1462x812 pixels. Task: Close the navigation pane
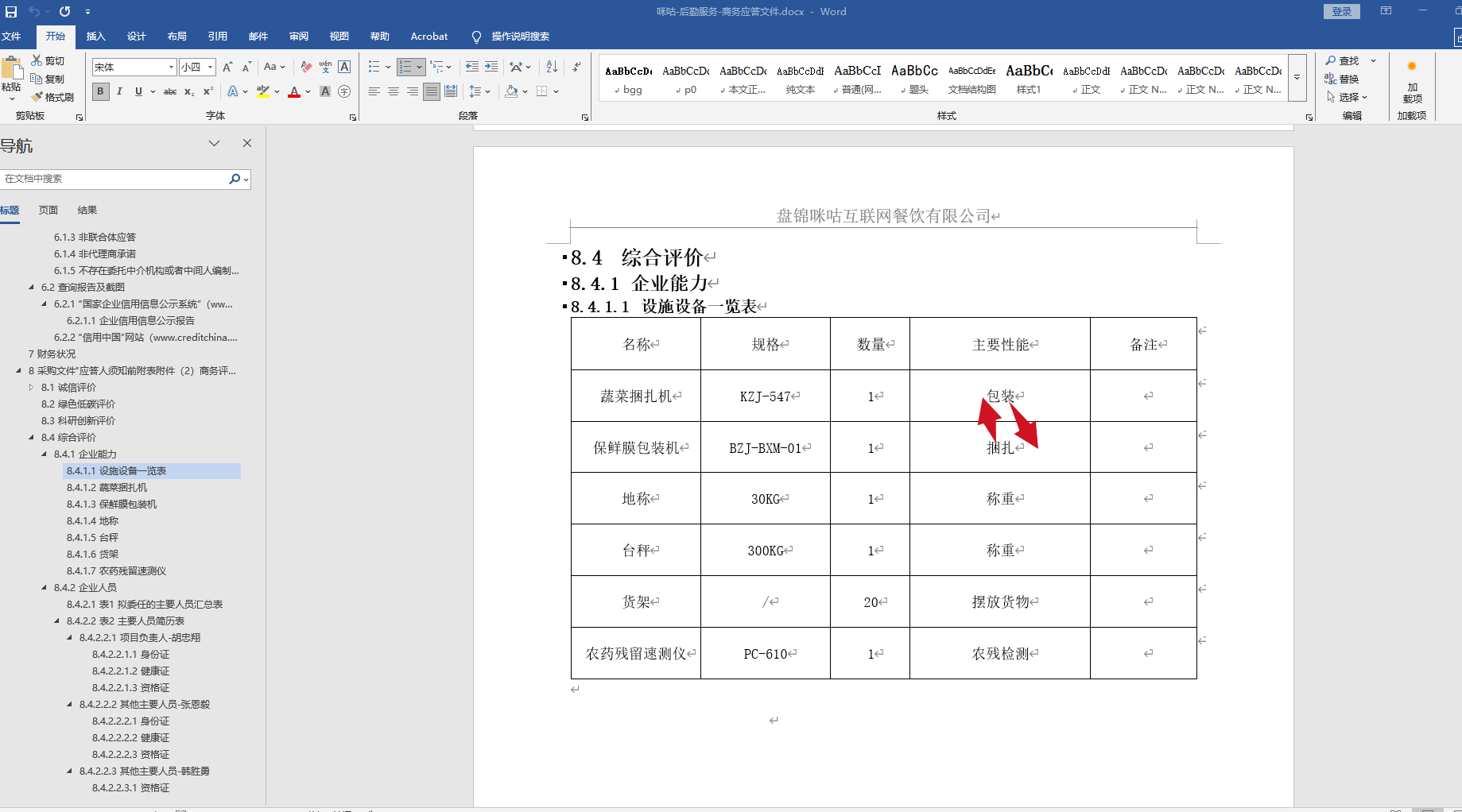point(247,143)
